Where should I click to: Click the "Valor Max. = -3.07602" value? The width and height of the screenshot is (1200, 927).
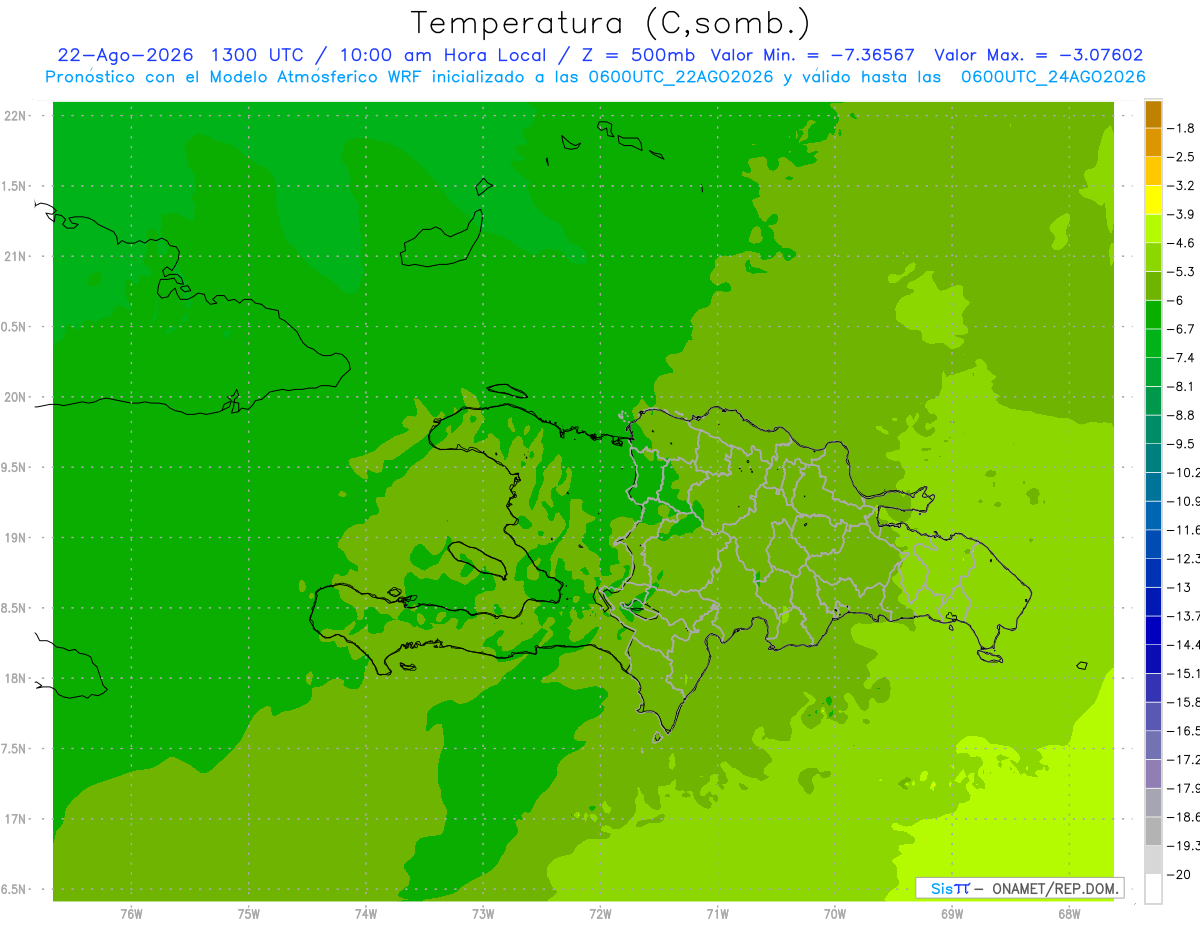(1038, 55)
